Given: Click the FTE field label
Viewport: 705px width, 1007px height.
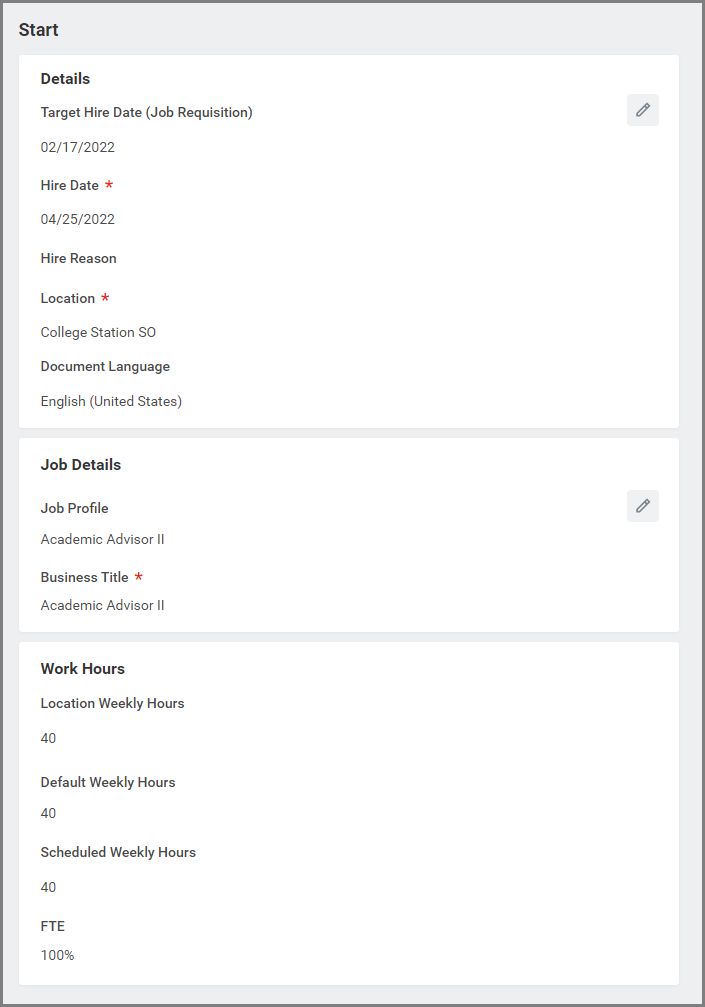Looking at the screenshot, I should pyautogui.click(x=52, y=927).
